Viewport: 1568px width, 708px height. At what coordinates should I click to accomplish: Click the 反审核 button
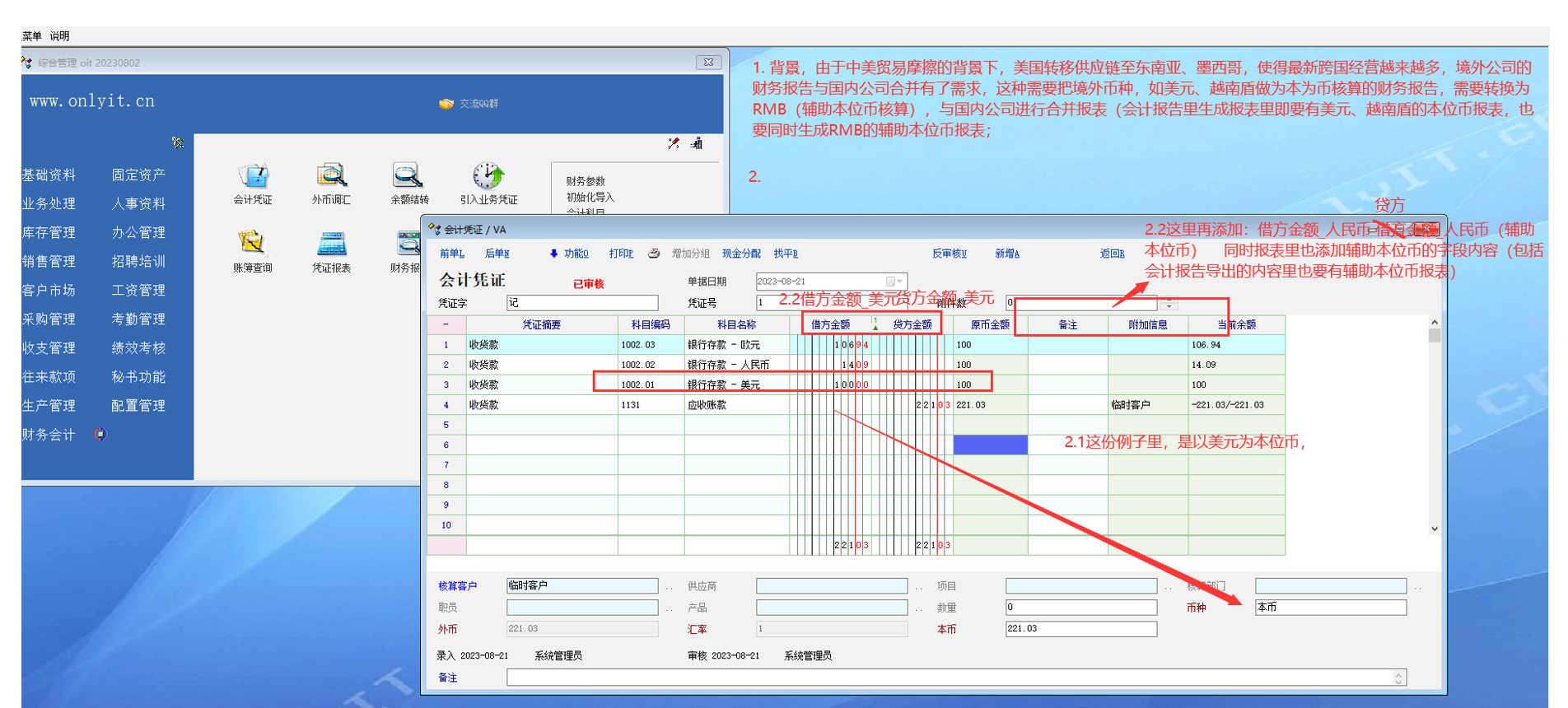tap(949, 254)
